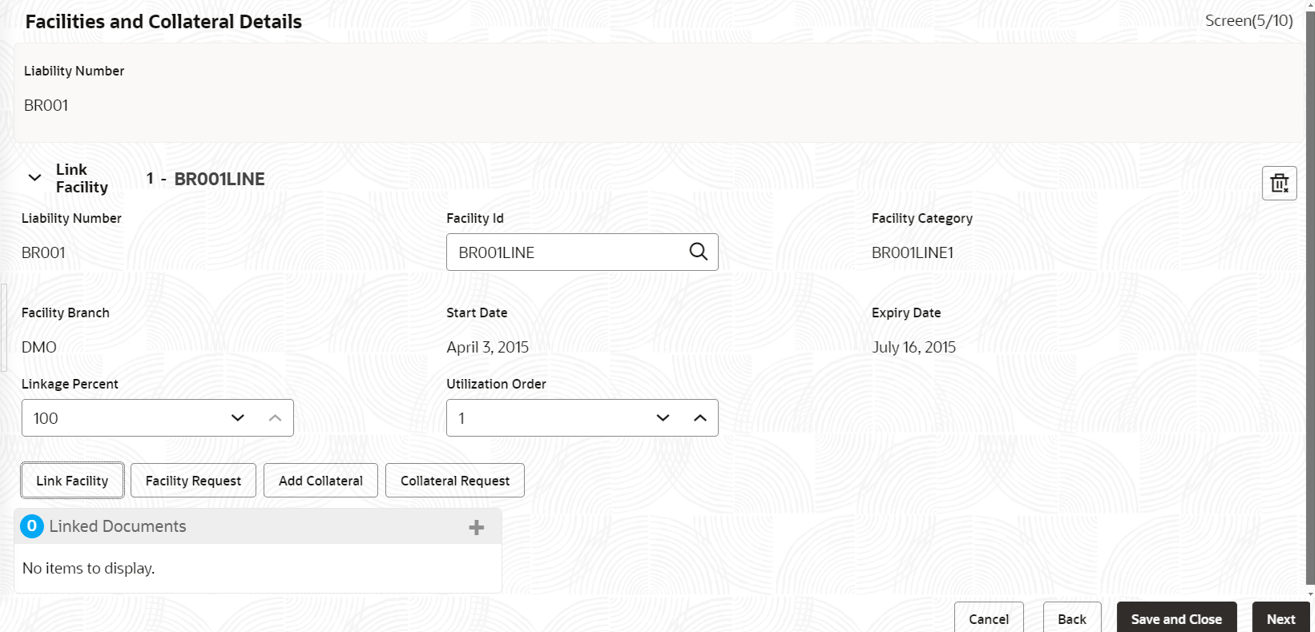Open Collateral Request
Viewport: 1315px width, 632px height.
455,480
